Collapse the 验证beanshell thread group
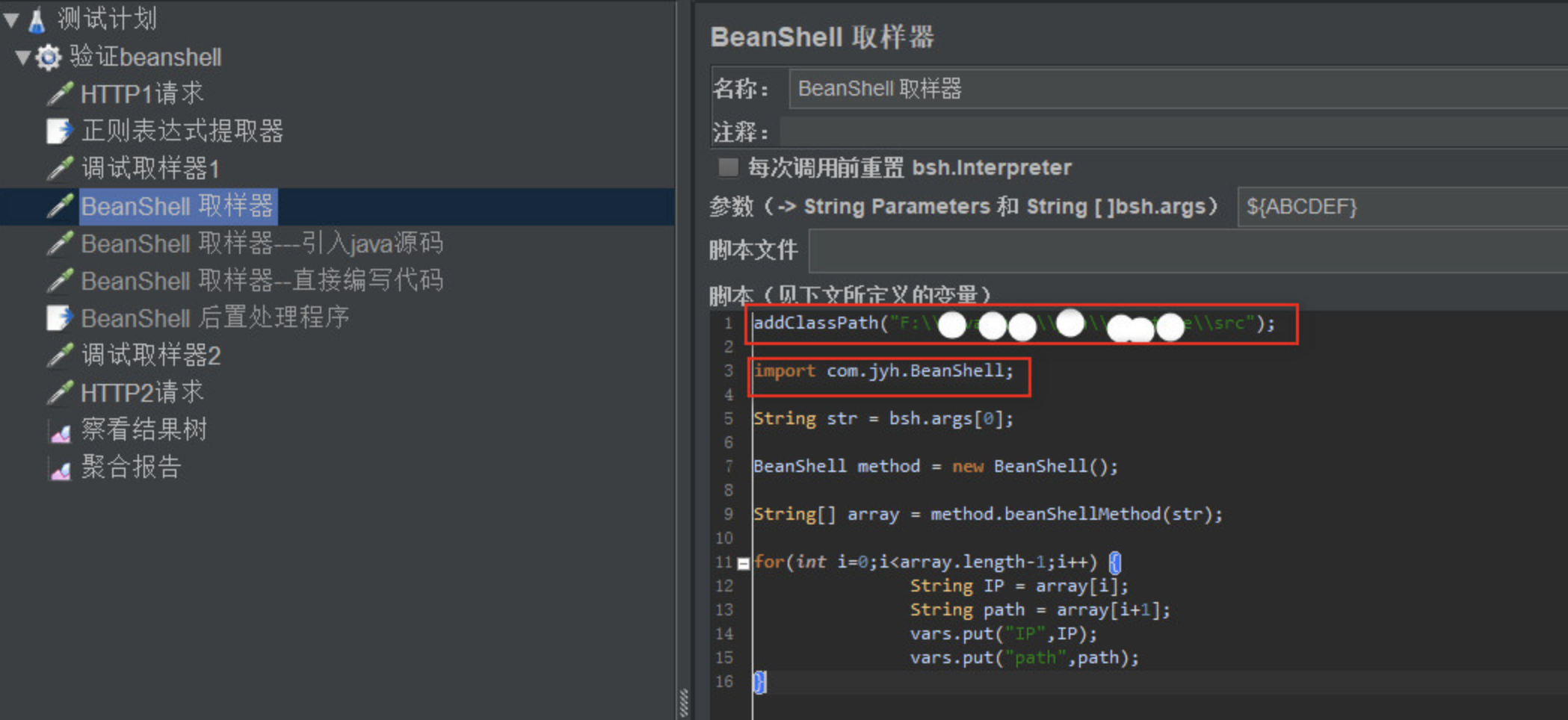Screen dimensions: 1568x720 23,58
